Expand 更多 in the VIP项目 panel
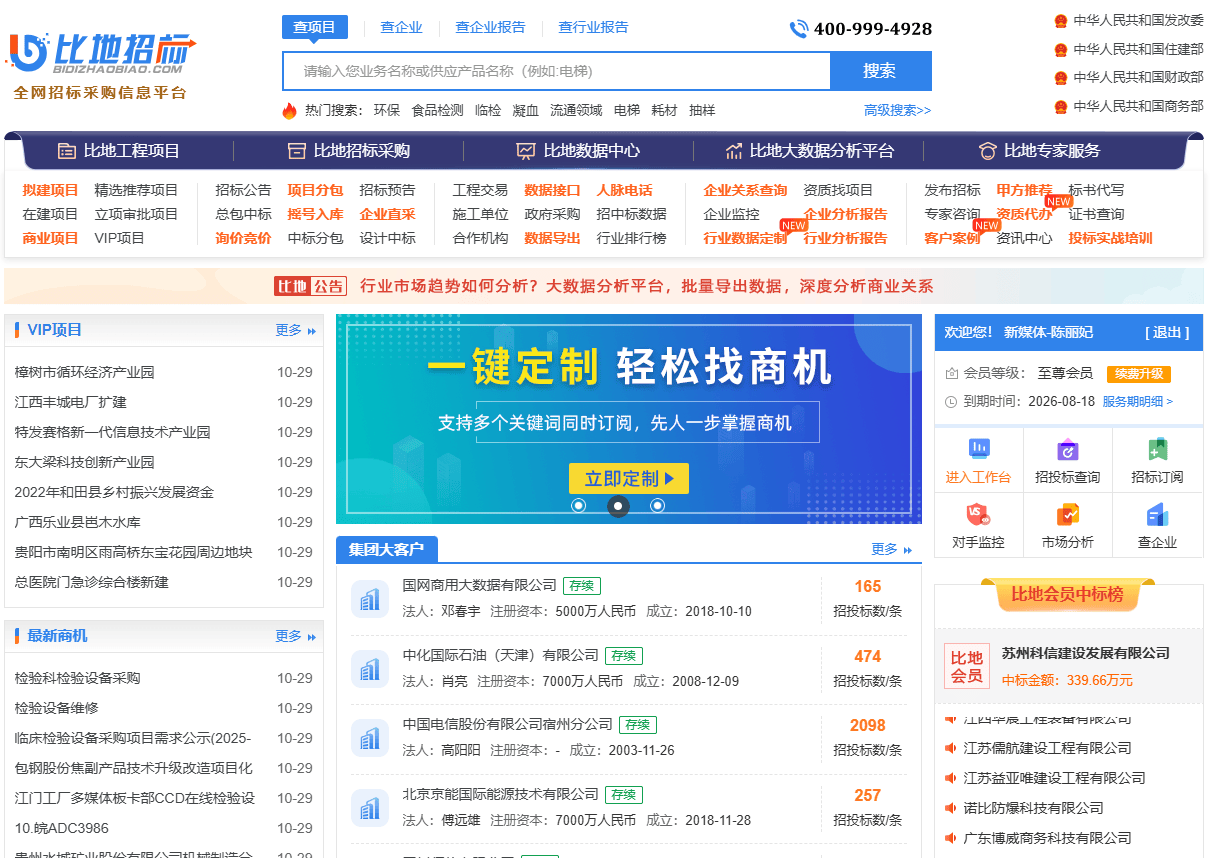This screenshot has width=1211, height=858. click(295, 330)
